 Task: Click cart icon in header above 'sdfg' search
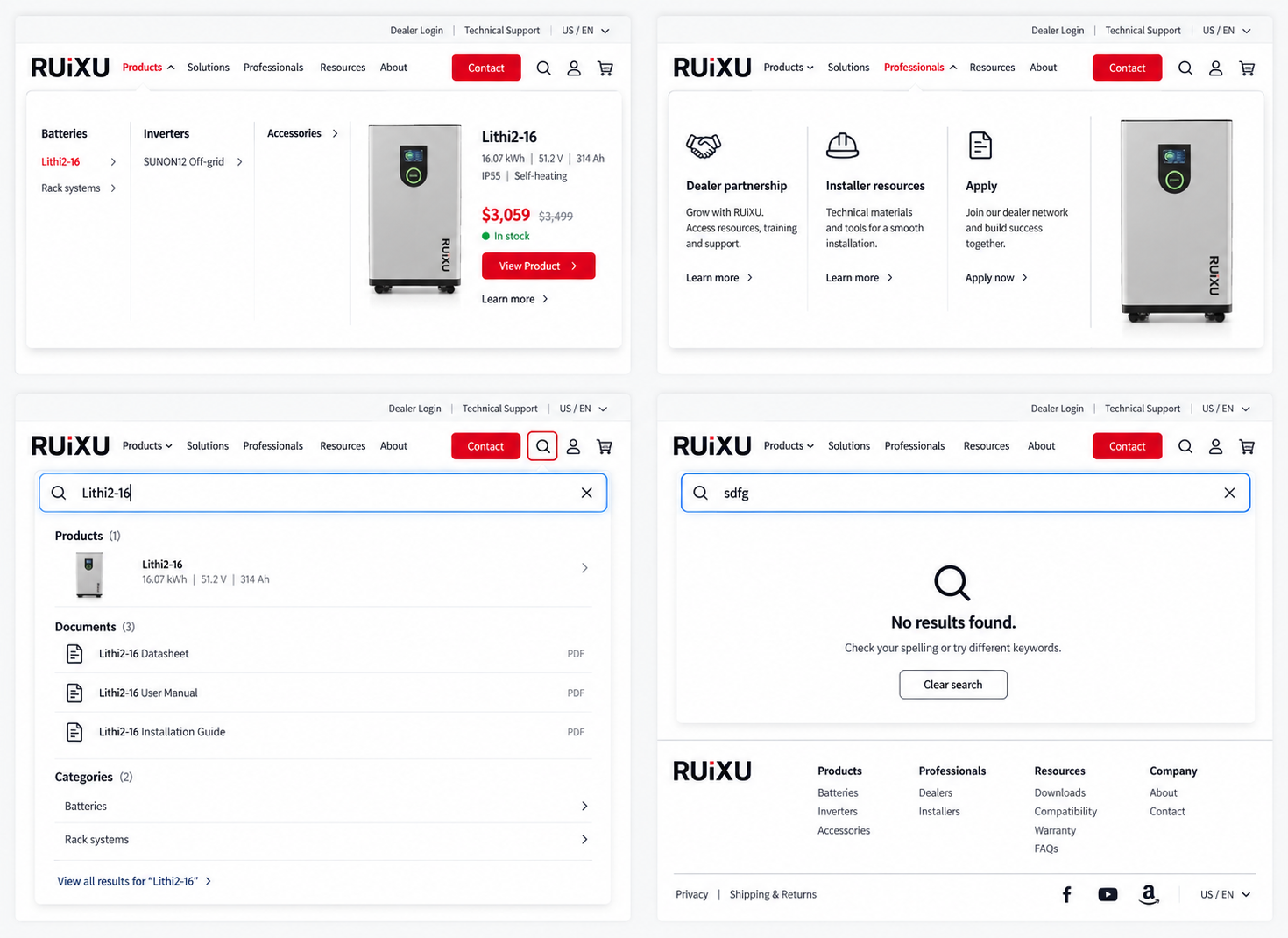(1247, 446)
